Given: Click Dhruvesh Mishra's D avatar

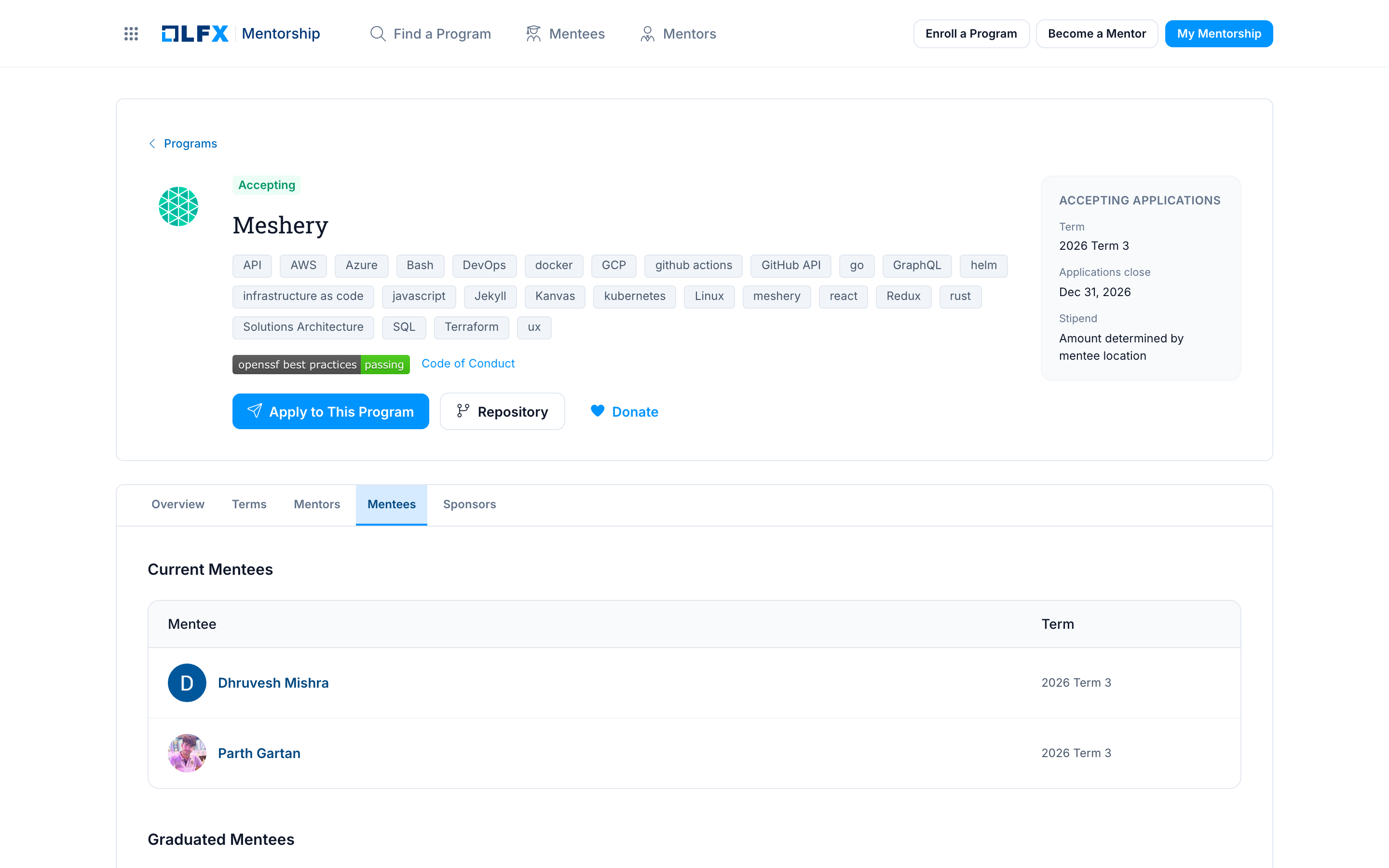Looking at the screenshot, I should (x=187, y=682).
